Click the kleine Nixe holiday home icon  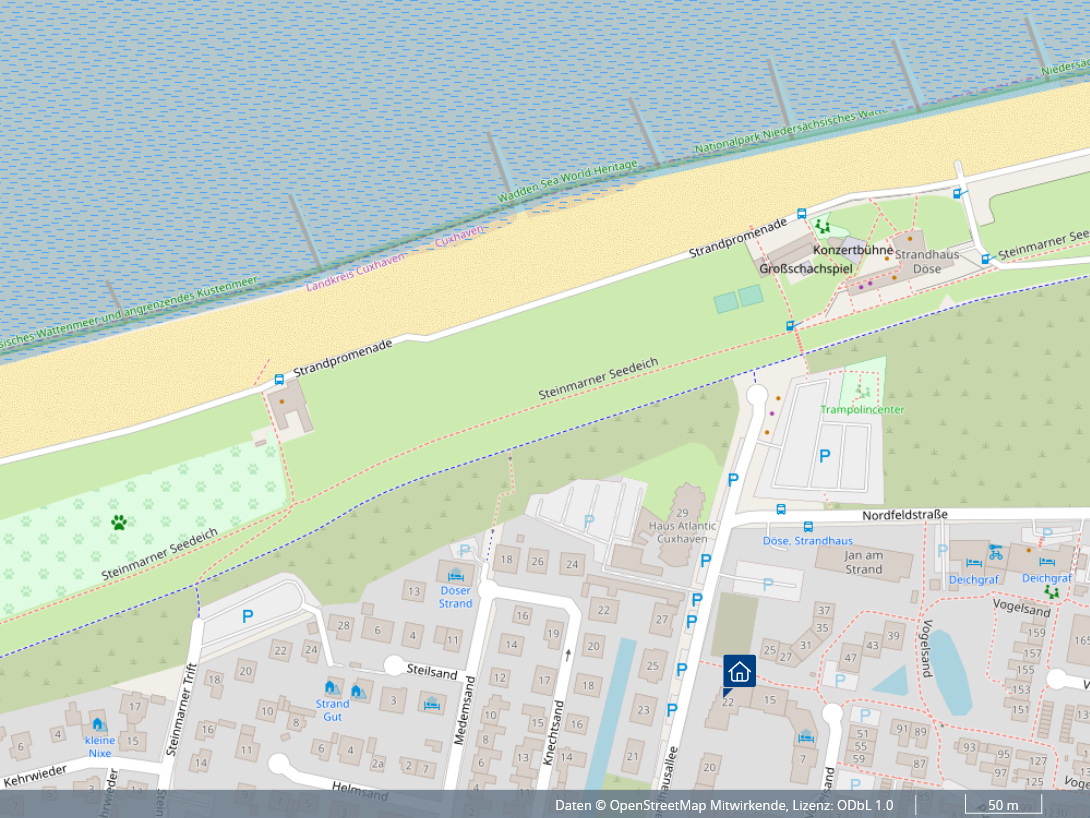coord(97,724)
